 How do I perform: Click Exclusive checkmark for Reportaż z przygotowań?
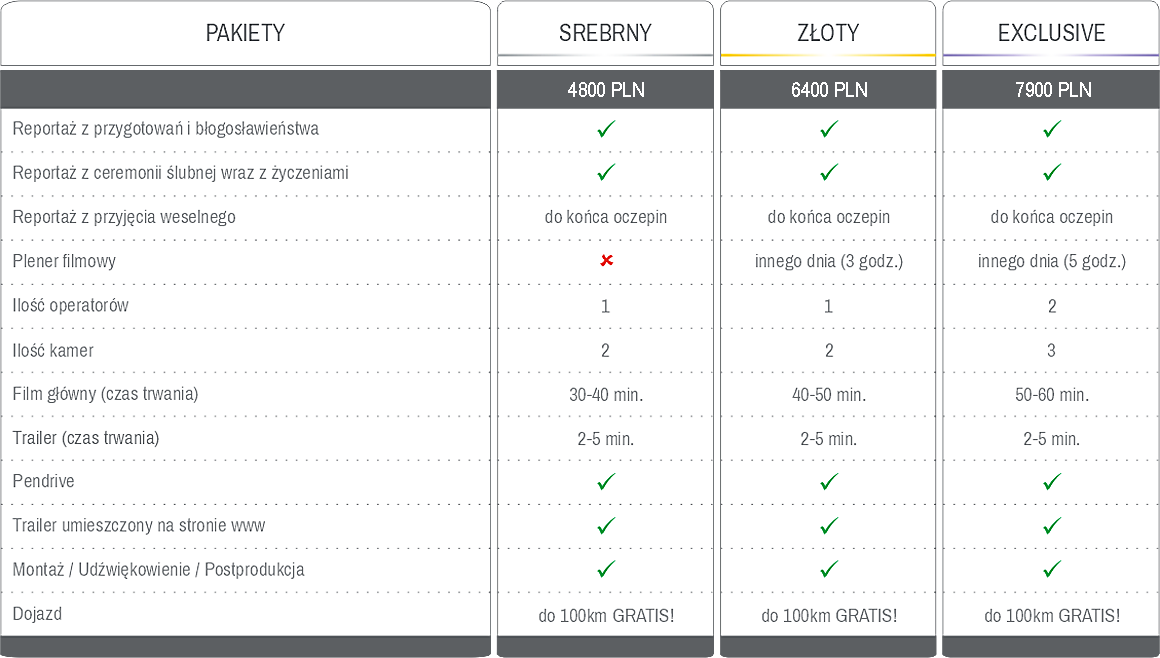1052,129
